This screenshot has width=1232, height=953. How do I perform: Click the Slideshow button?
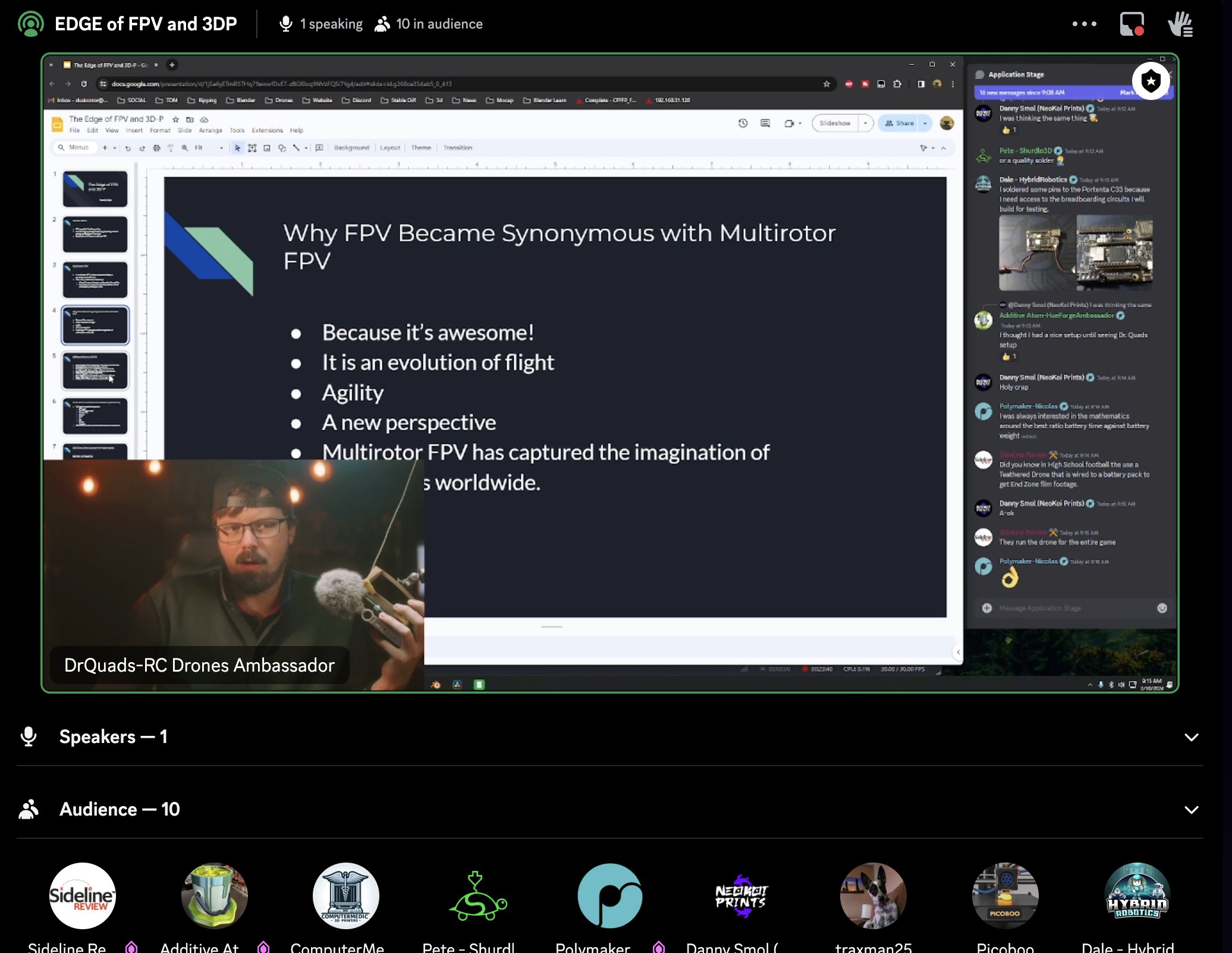[835, 123]
